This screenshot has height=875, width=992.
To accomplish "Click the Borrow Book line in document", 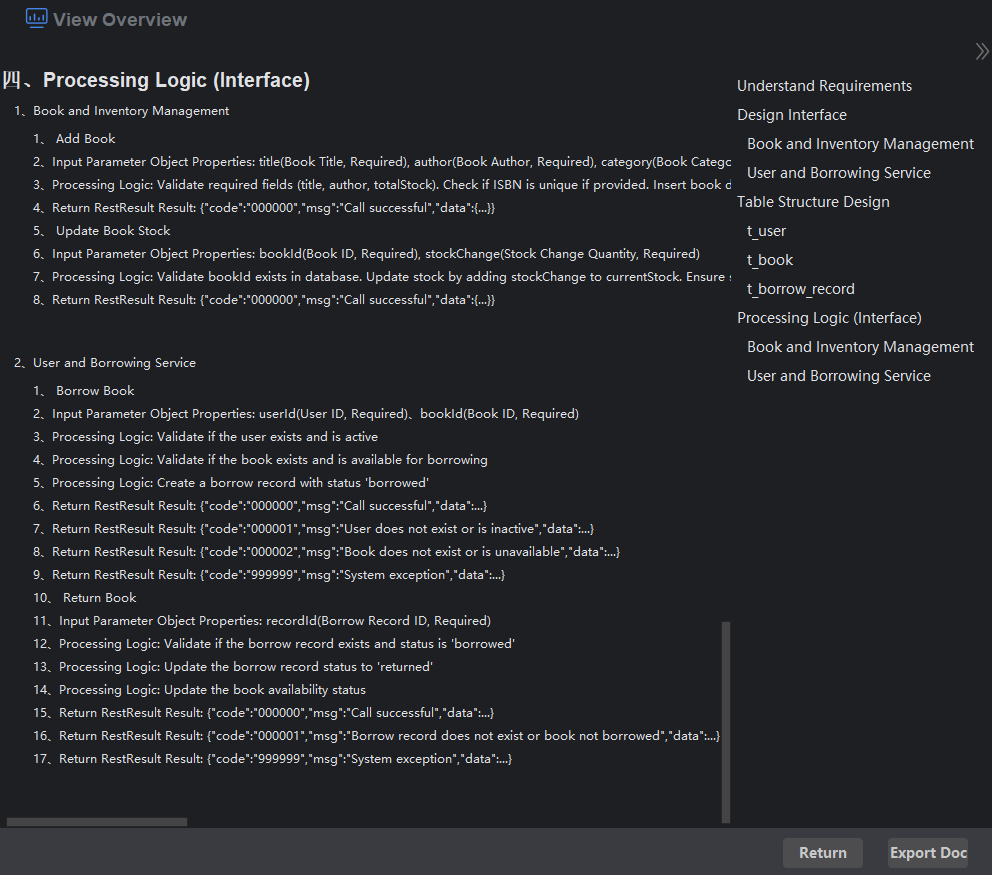I will point(94,391).
